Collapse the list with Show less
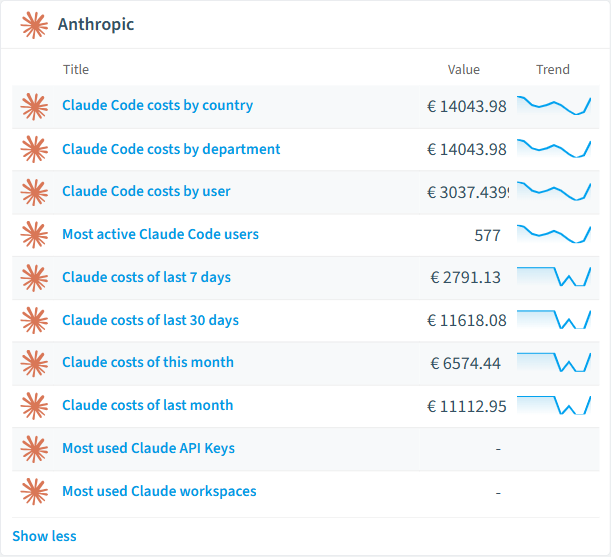The image size is (611, 557). (44, 536)
